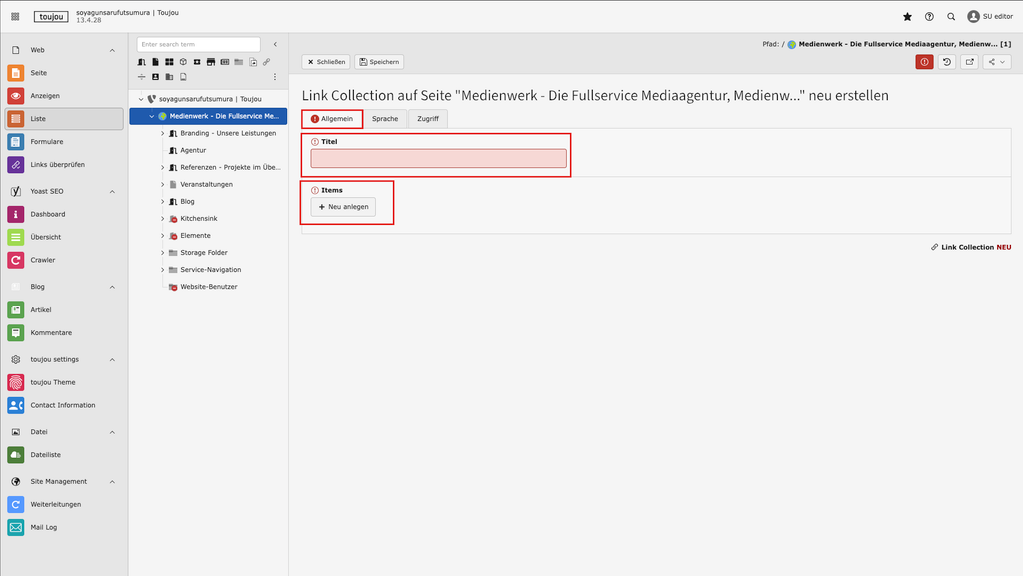This screenshot has height=576, width=1023.
Task: Click the application grid icon at top left
Action: point(15,17)
